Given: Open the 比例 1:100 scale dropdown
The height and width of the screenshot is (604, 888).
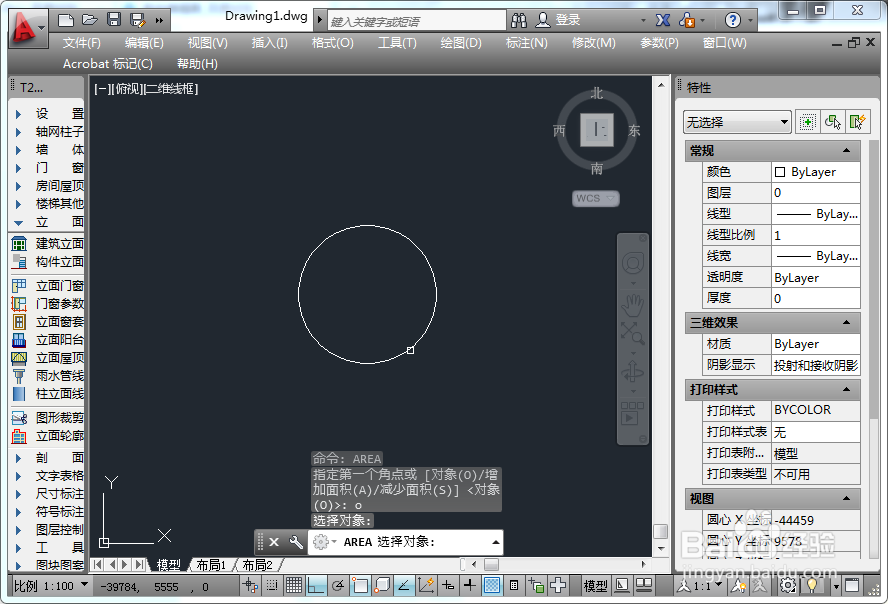Looking at the screenshot, I should [x=51, y=586].
